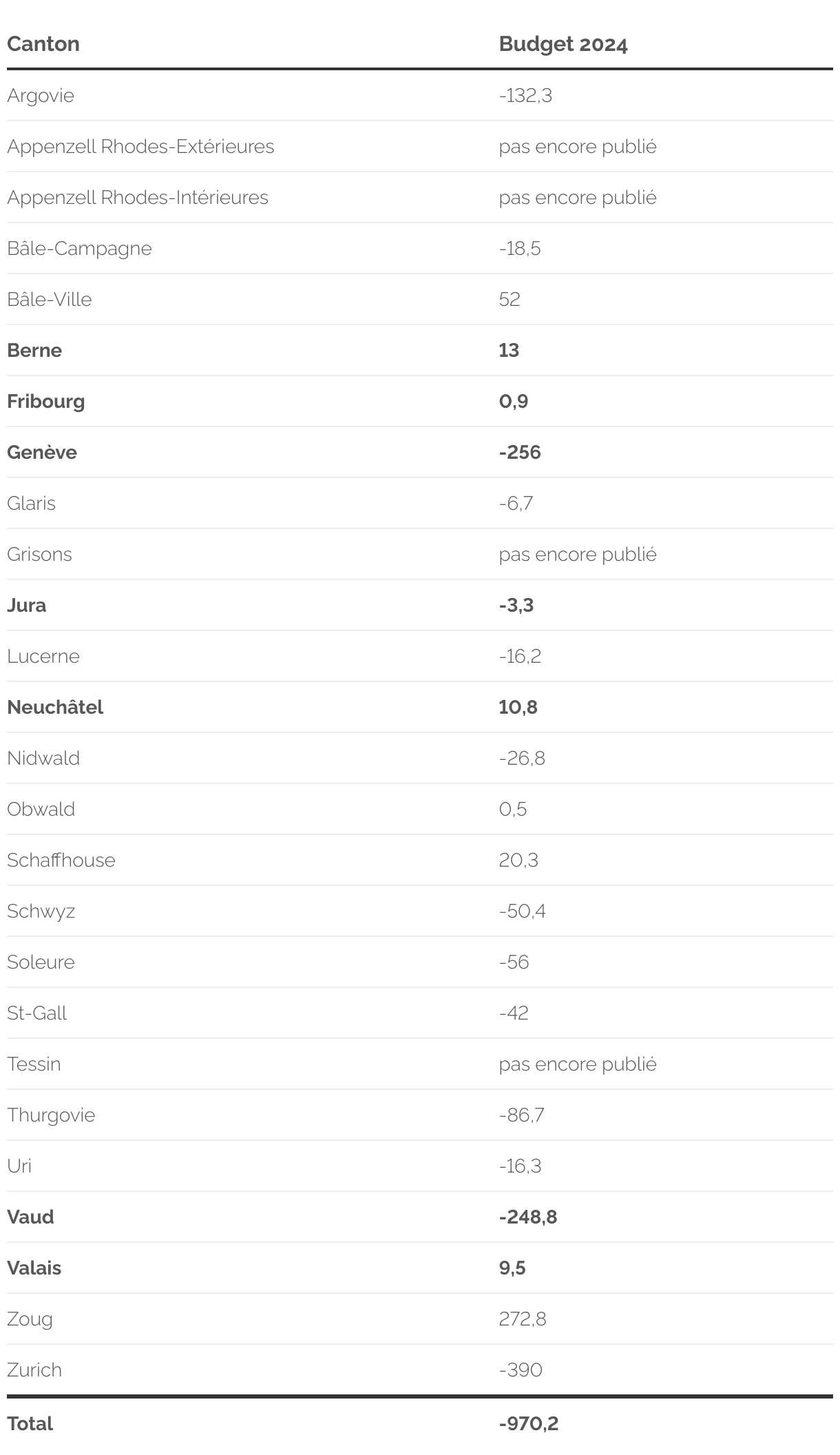This screenshot has height=1455, width=840.
Task: Click the Jura budget value -3,3
Action: click(x=516, y=605)
